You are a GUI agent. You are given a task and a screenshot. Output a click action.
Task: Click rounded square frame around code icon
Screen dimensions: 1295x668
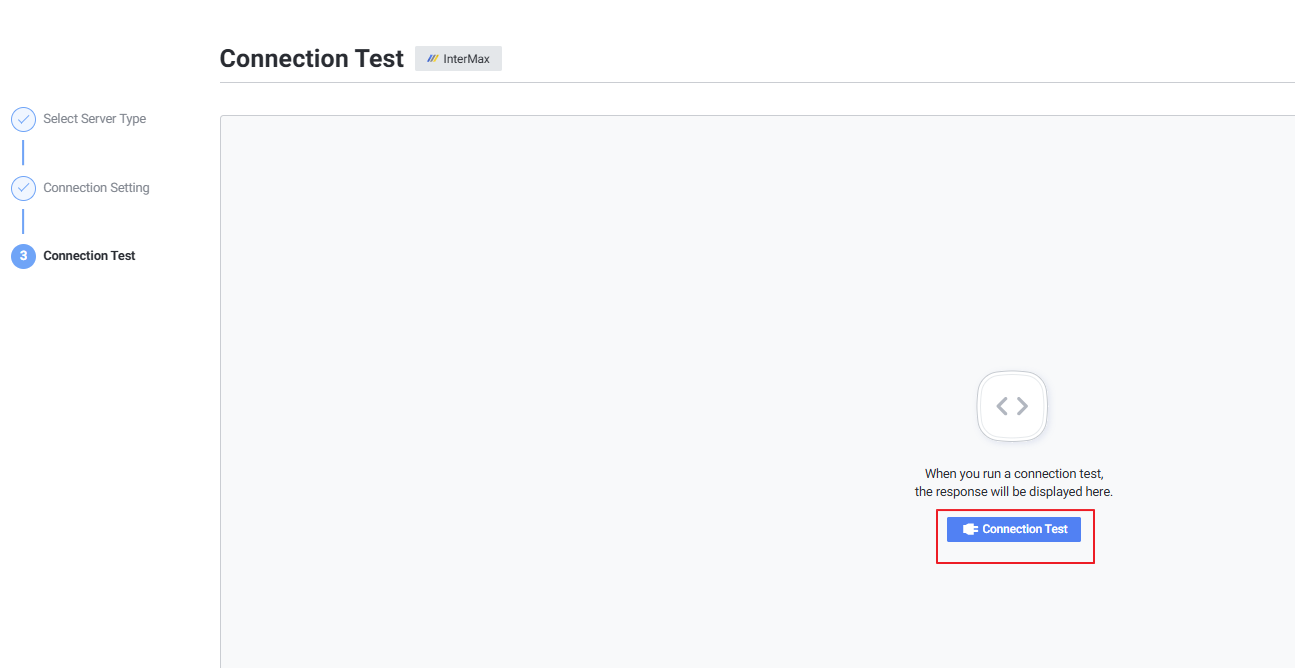pos(984,382)
